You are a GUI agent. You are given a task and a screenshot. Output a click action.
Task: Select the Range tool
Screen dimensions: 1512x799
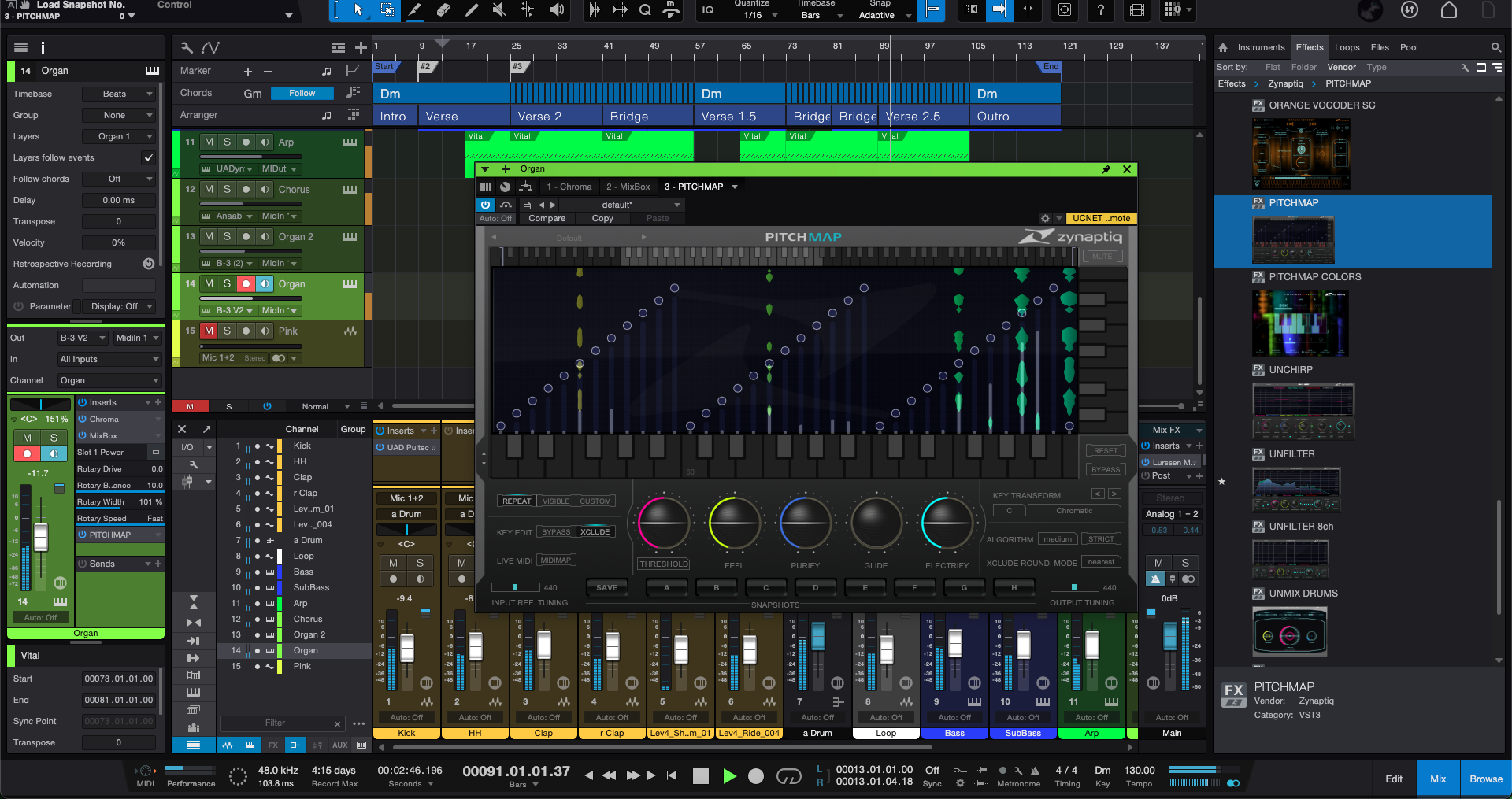coord(387,9)
